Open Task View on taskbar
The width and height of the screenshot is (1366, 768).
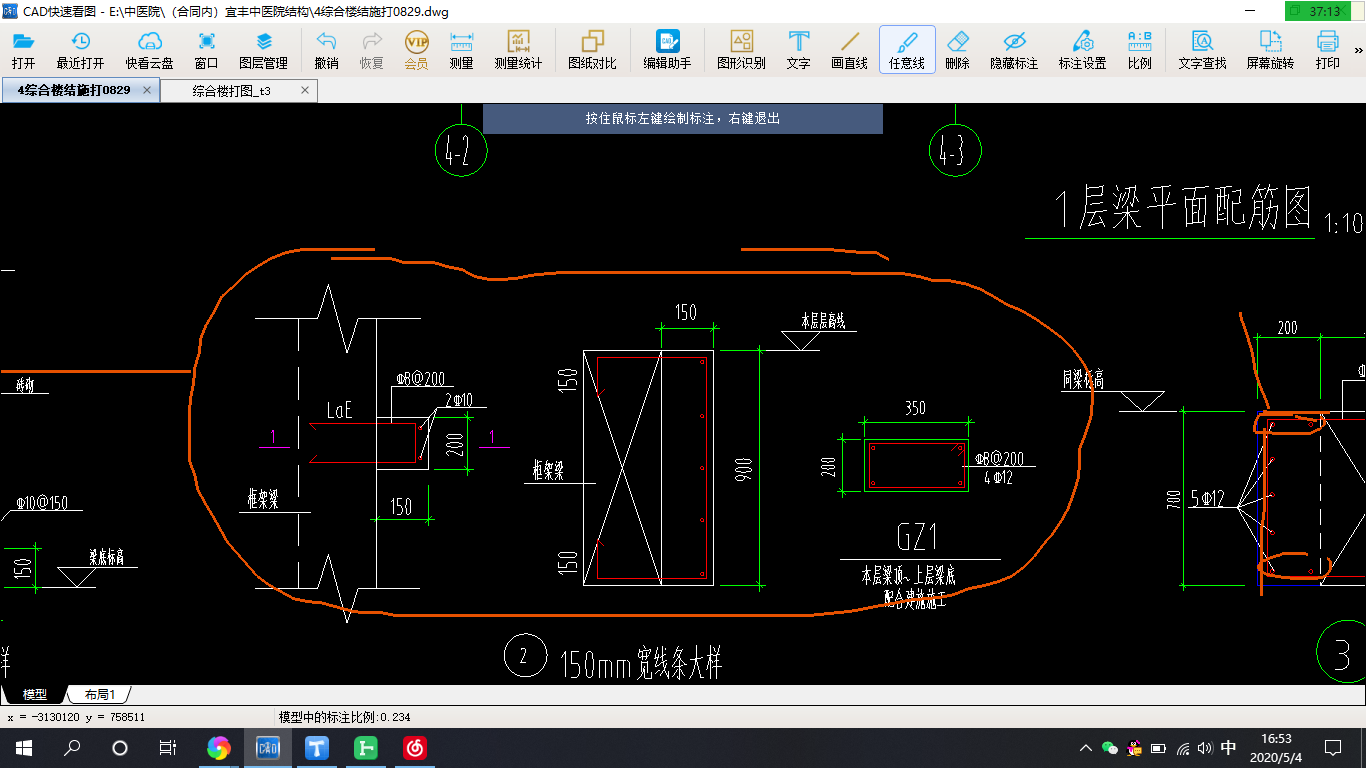[168, 747]
